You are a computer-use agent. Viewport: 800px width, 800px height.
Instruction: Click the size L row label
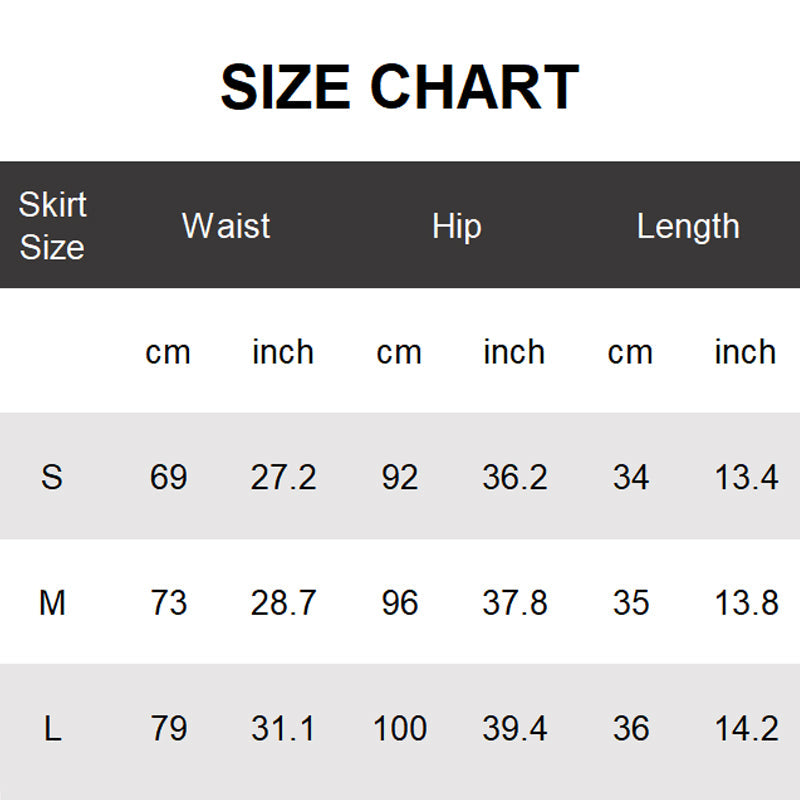[x=52, y=729]
